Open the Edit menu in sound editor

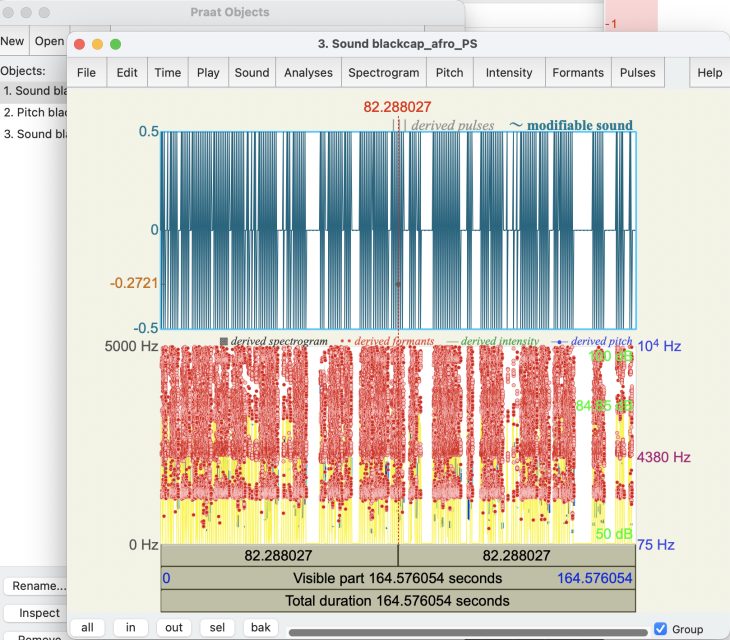click(x=127, y=72)
